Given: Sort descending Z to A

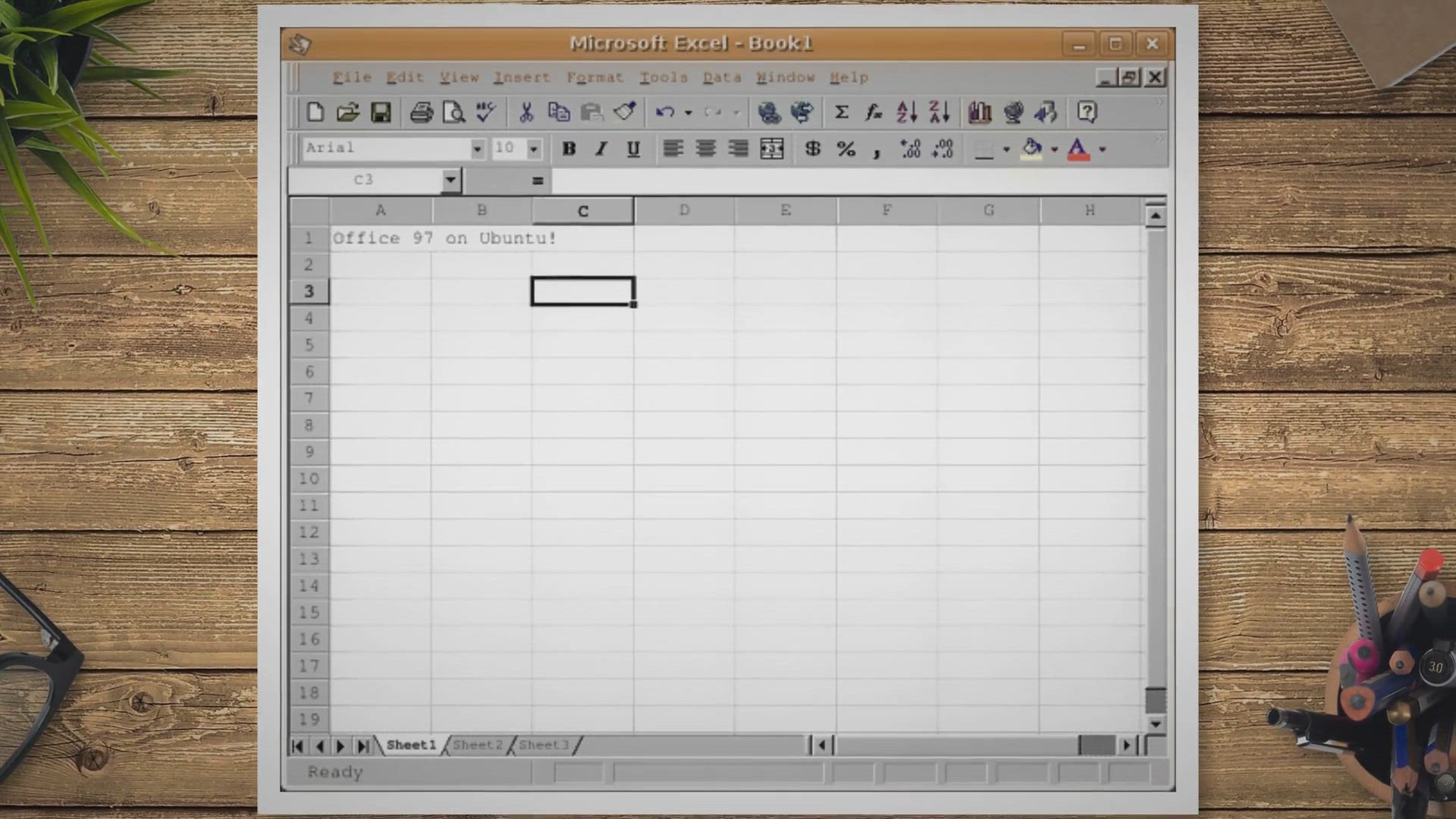Looking at the screenshot, I should [x=940, y=112].
